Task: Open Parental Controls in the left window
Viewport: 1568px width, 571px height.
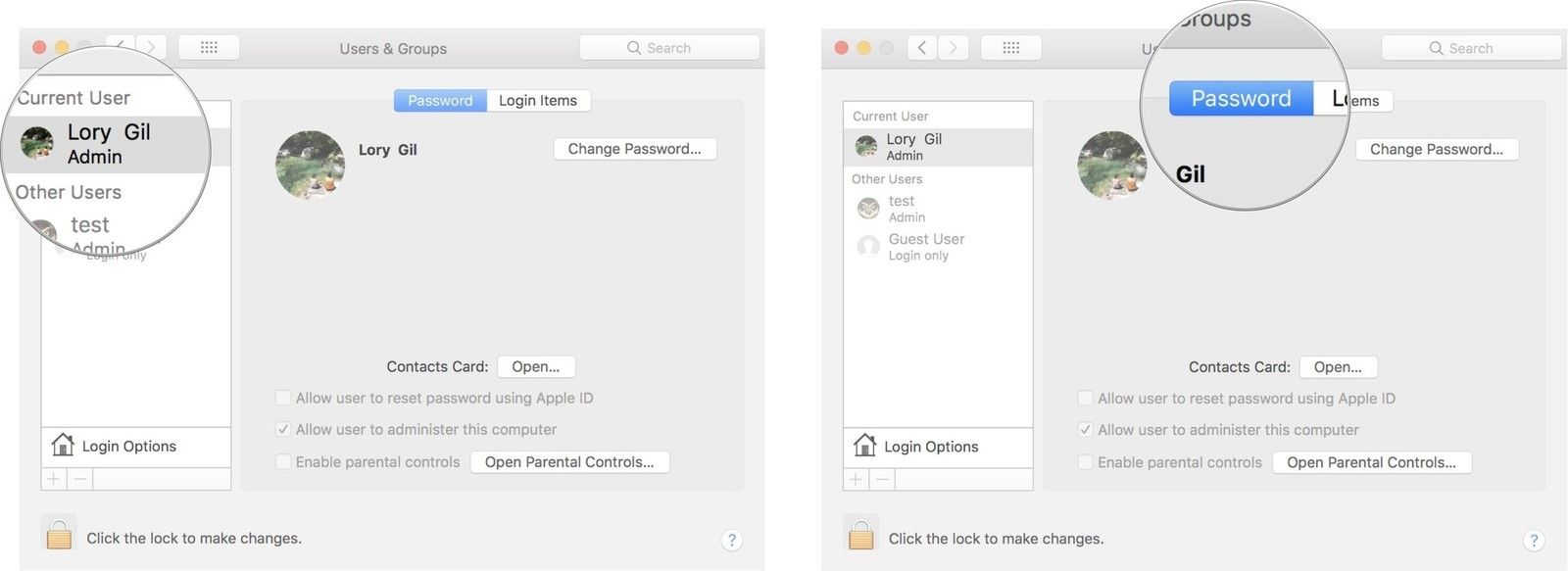Action: 569,461
